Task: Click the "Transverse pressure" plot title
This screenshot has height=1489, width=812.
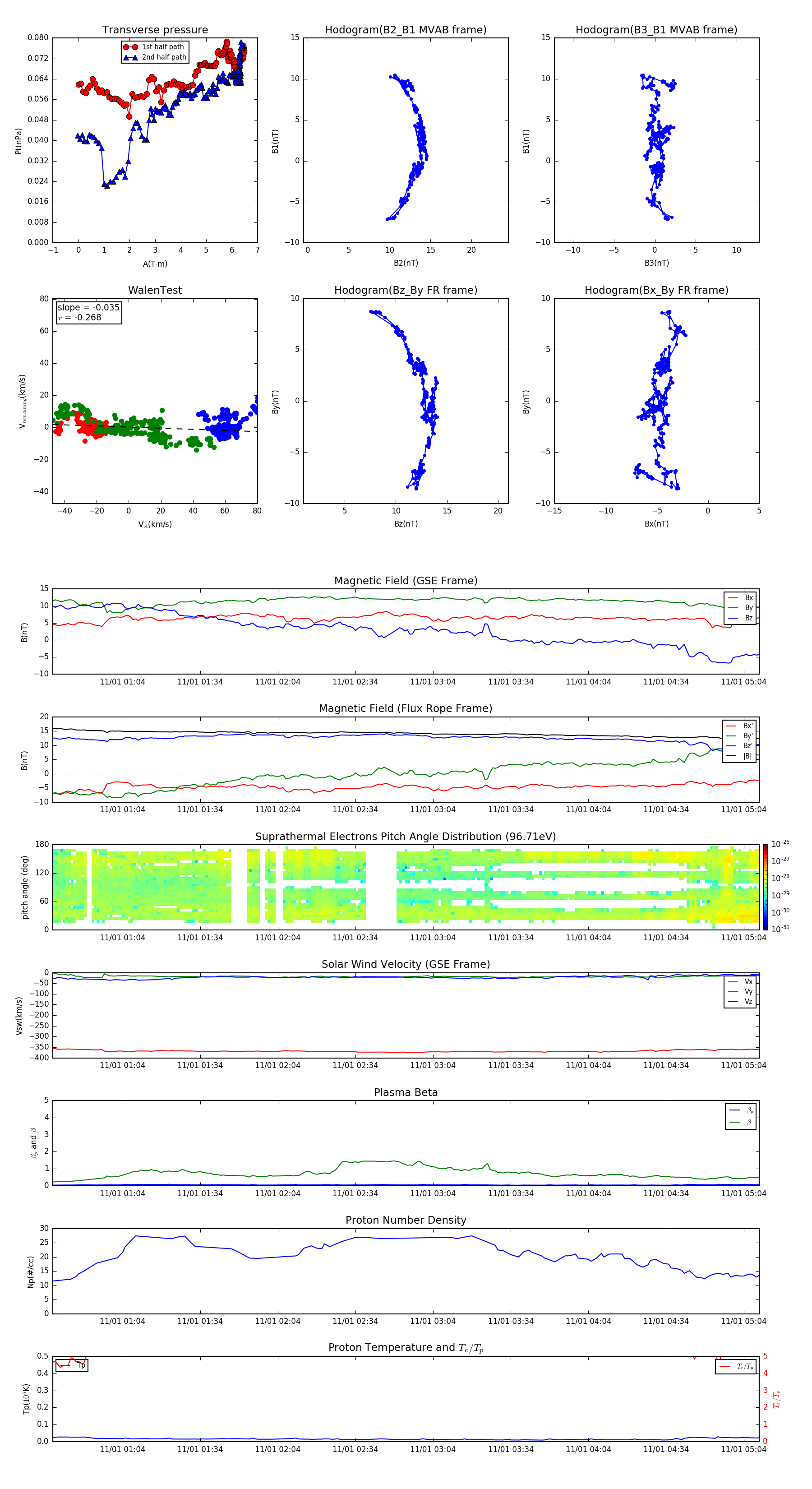Action: coord(155,30)
